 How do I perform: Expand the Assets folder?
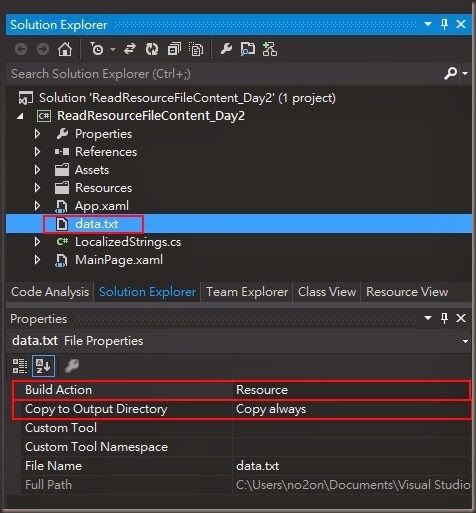click(37, 170)
